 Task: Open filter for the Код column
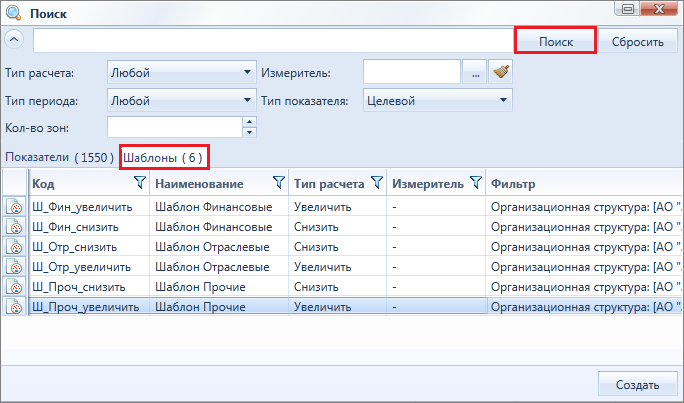140,183
